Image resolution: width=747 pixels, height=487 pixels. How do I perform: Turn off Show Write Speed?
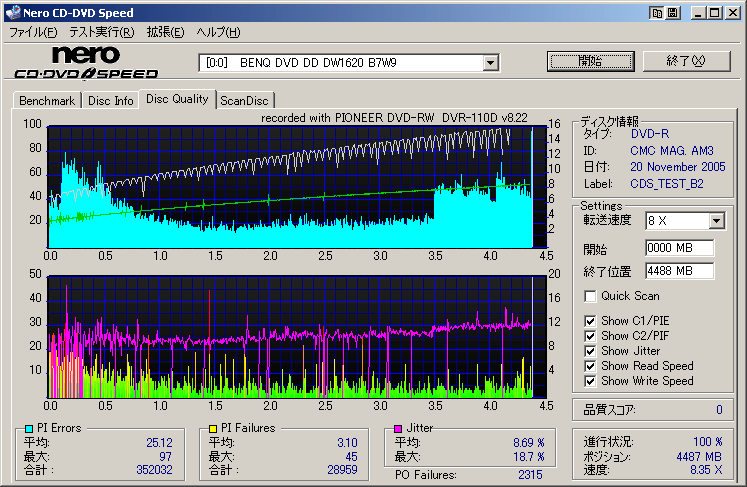coord(590,381)
